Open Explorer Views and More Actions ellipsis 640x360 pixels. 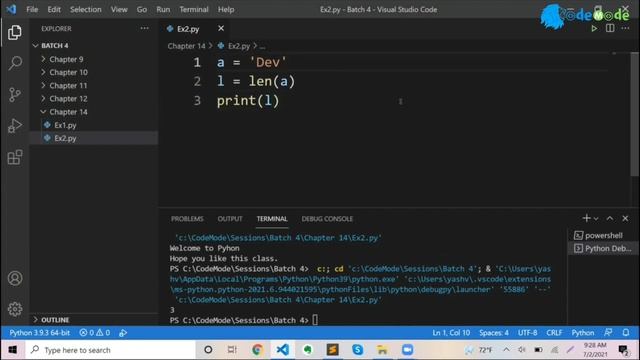[144, 28]
